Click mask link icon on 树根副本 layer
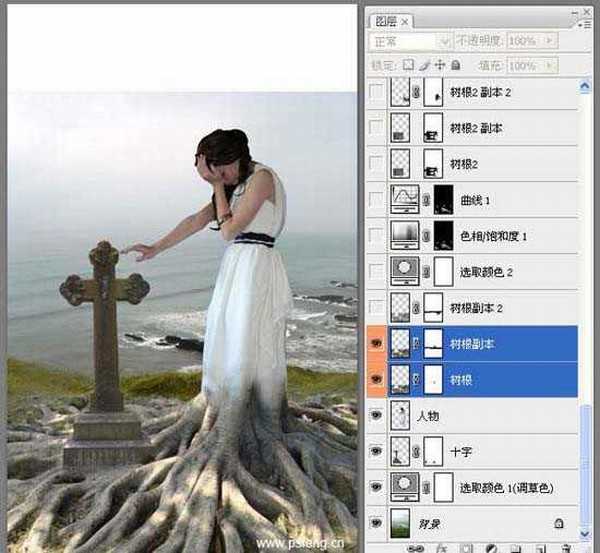Viewport: 600px width, 553px height. [x=416, y=344]
